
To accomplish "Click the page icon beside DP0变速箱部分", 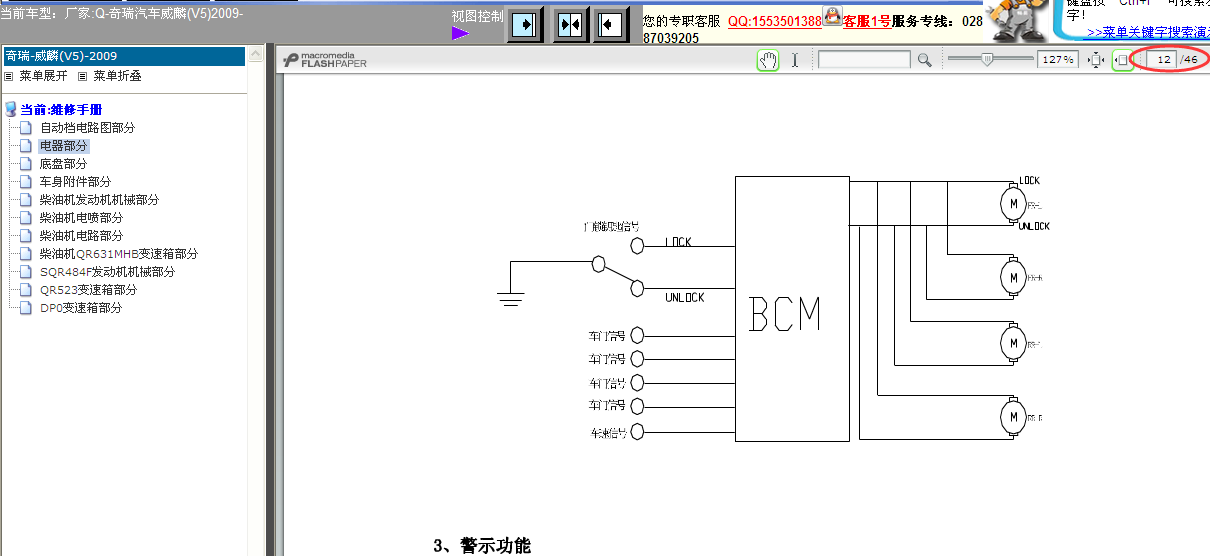I will click(x=26, y=308).
